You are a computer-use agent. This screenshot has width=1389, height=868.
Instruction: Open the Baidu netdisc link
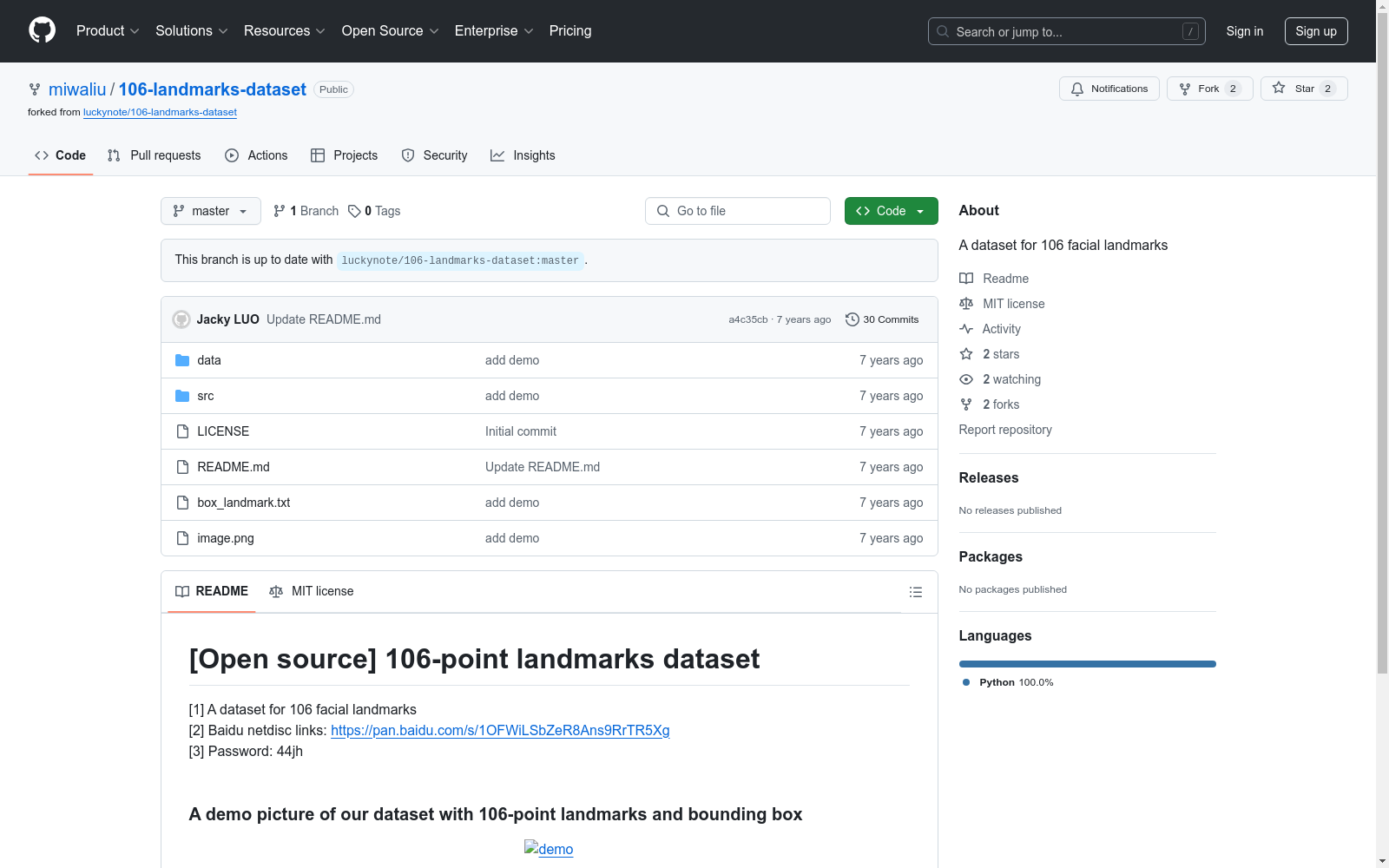pos(500,730)
